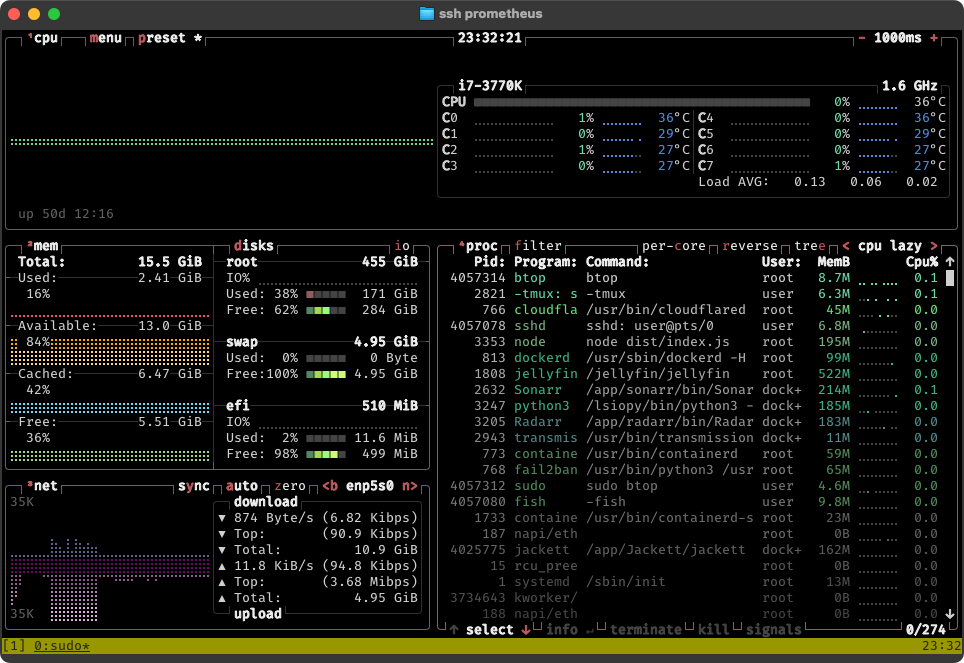
Task: Select the cloudflared process row
Action: coord(693,310)
